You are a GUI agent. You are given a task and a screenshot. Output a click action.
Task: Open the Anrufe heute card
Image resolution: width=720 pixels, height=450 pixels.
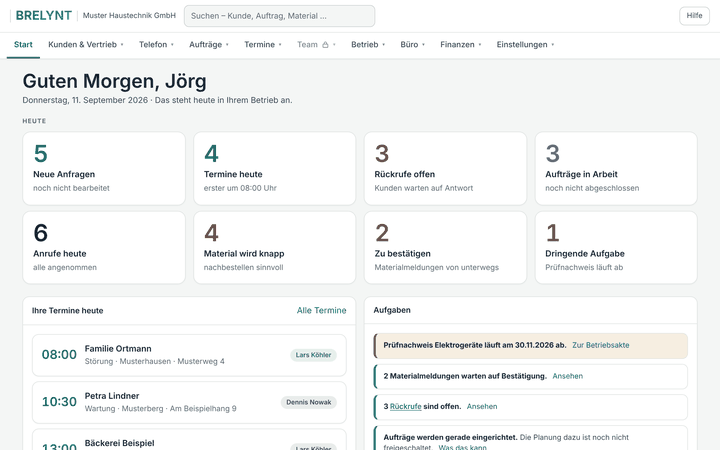[x=104, y=248]
